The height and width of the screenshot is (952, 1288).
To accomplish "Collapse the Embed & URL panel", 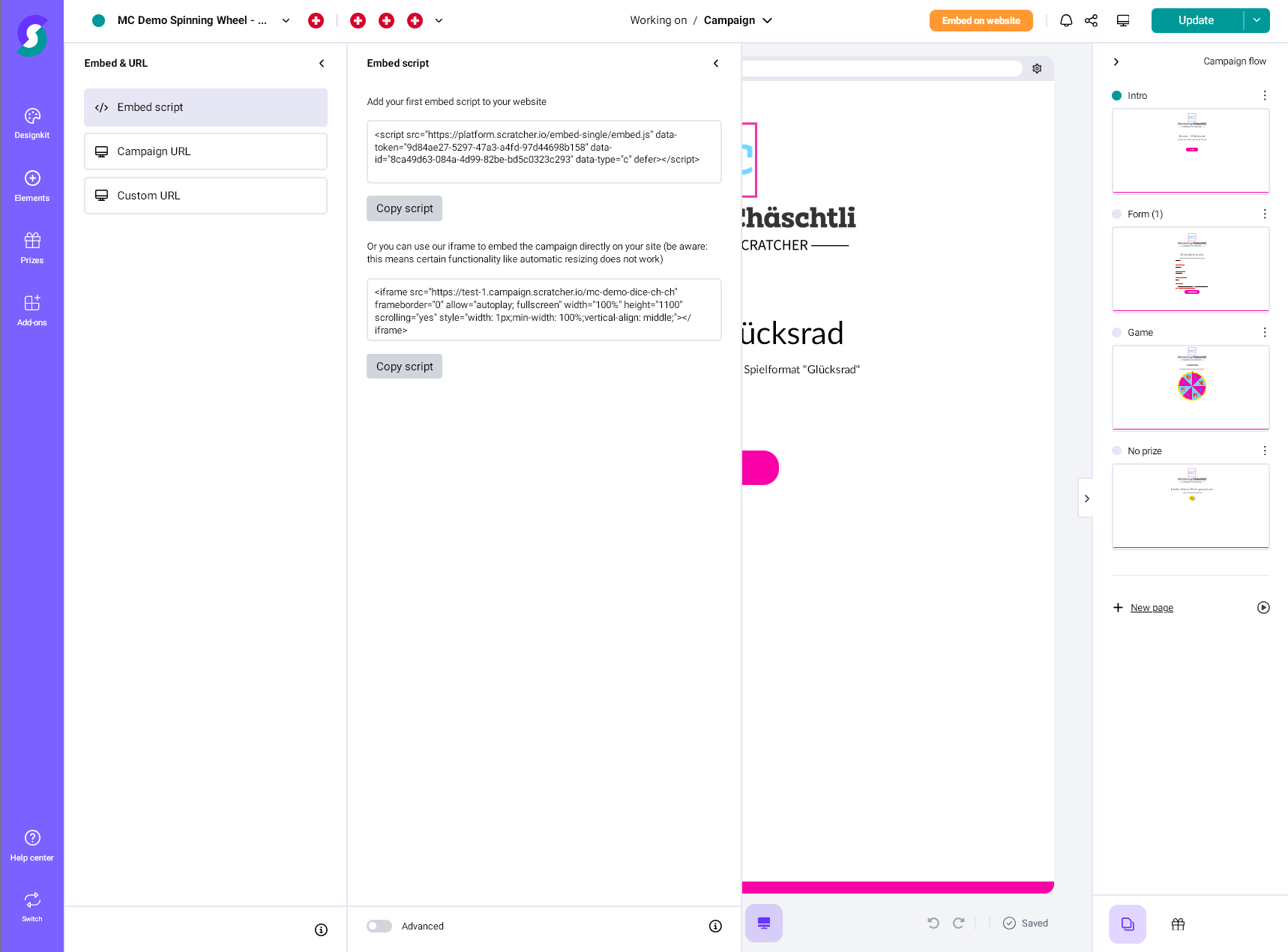I will 322,63.
